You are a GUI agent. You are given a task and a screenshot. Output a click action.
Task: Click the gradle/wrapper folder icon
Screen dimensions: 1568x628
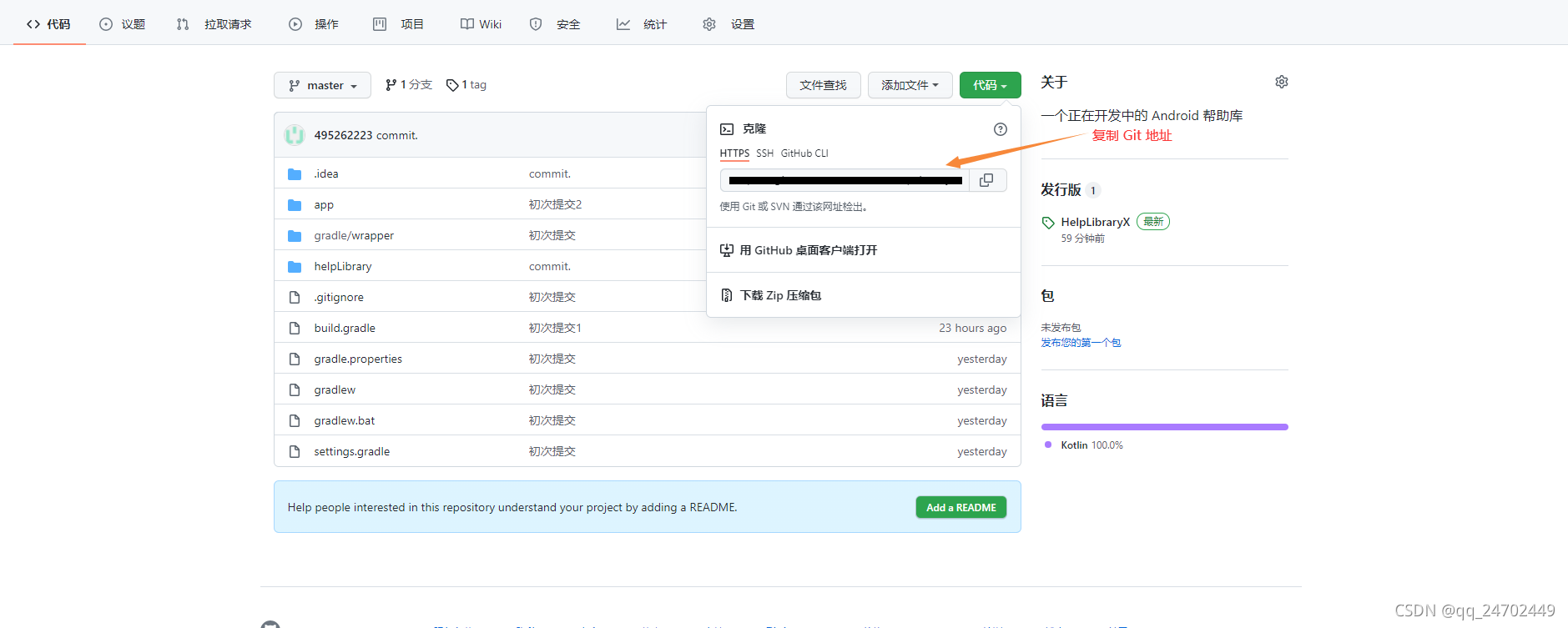295,236
